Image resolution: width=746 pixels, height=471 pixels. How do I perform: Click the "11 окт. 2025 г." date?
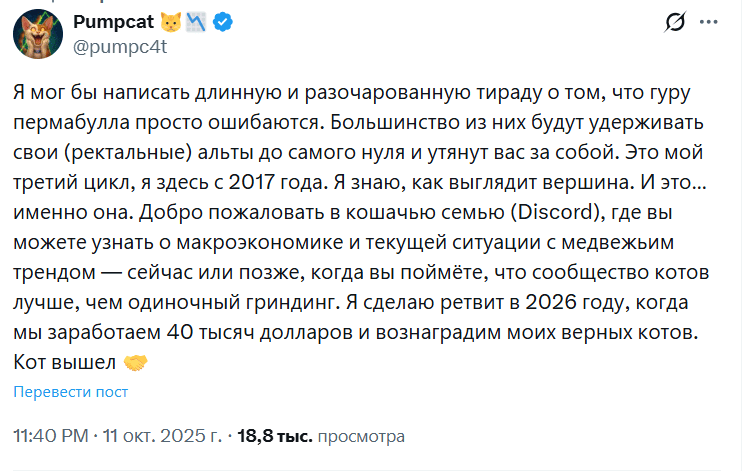162,436
